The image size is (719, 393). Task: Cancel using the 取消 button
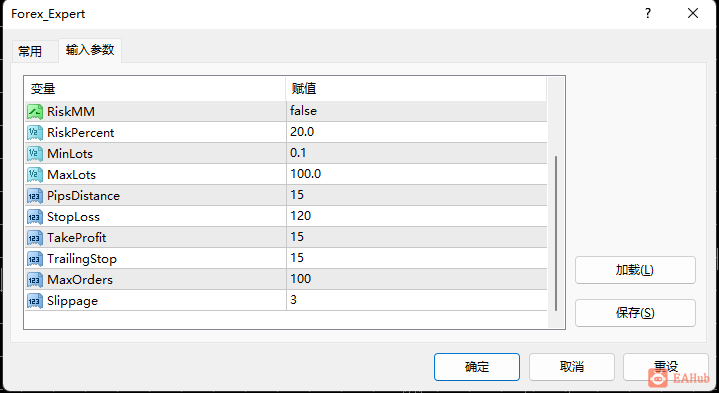[572, 367]
